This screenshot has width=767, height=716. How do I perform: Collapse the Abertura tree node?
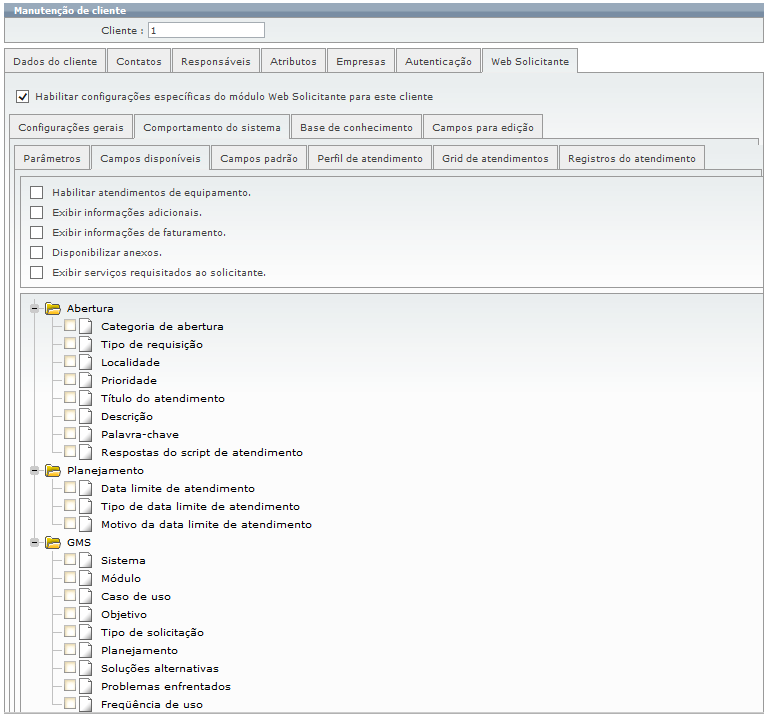point(35,308)
